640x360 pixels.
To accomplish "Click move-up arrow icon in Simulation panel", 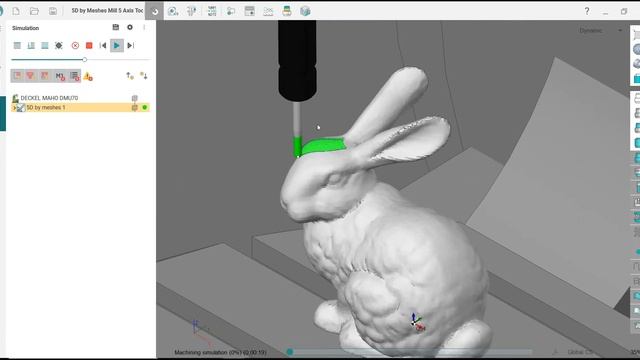I will (130, 76).
